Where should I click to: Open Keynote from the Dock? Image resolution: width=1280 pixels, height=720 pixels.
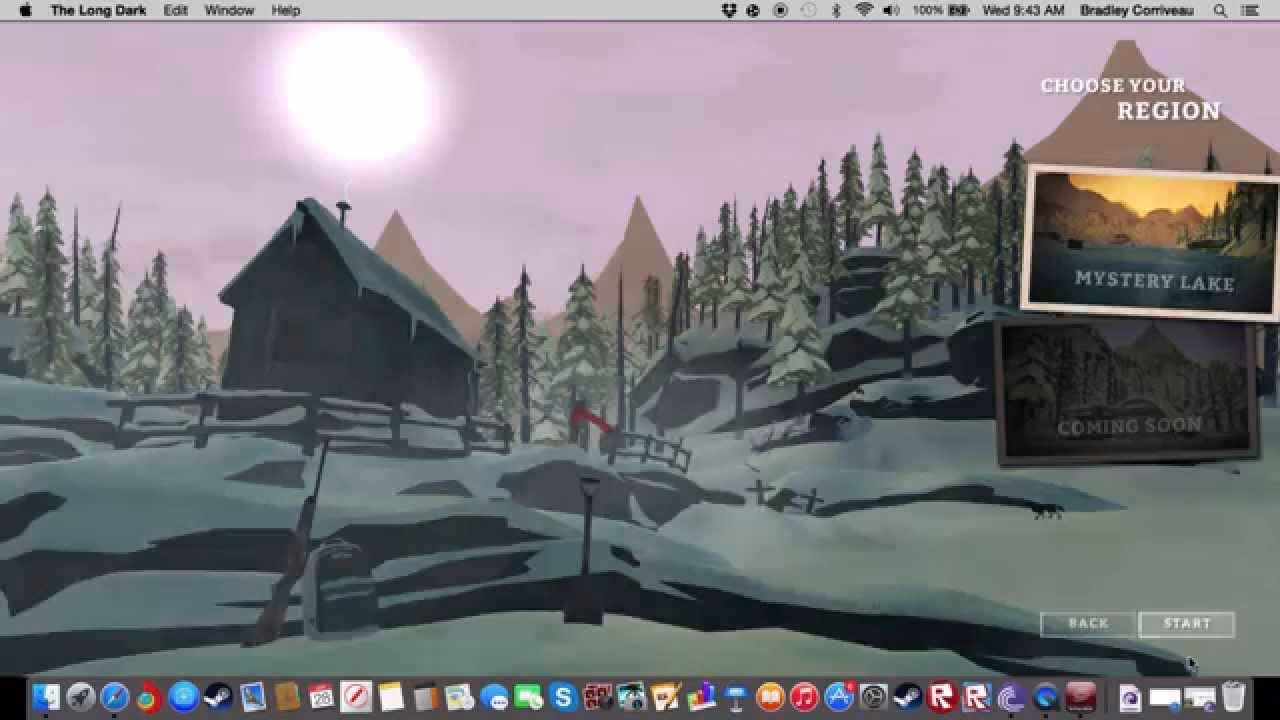(x=736, y=696)
